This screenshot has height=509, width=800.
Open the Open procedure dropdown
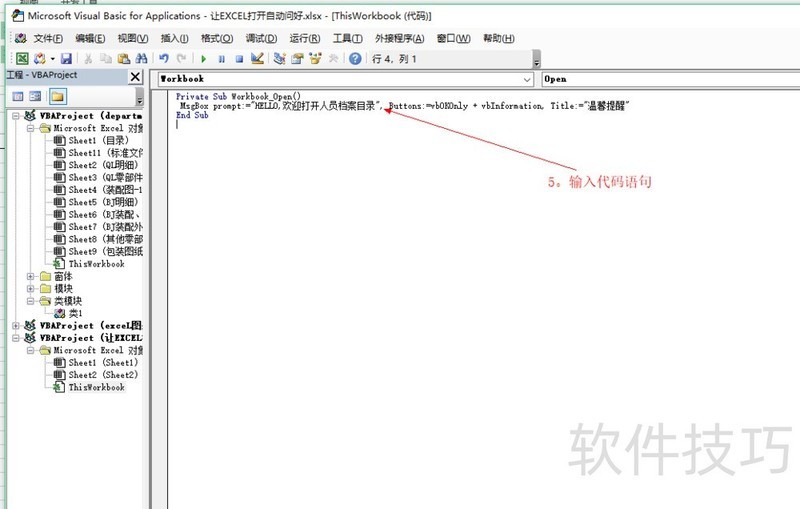click(x=670, y=79)
